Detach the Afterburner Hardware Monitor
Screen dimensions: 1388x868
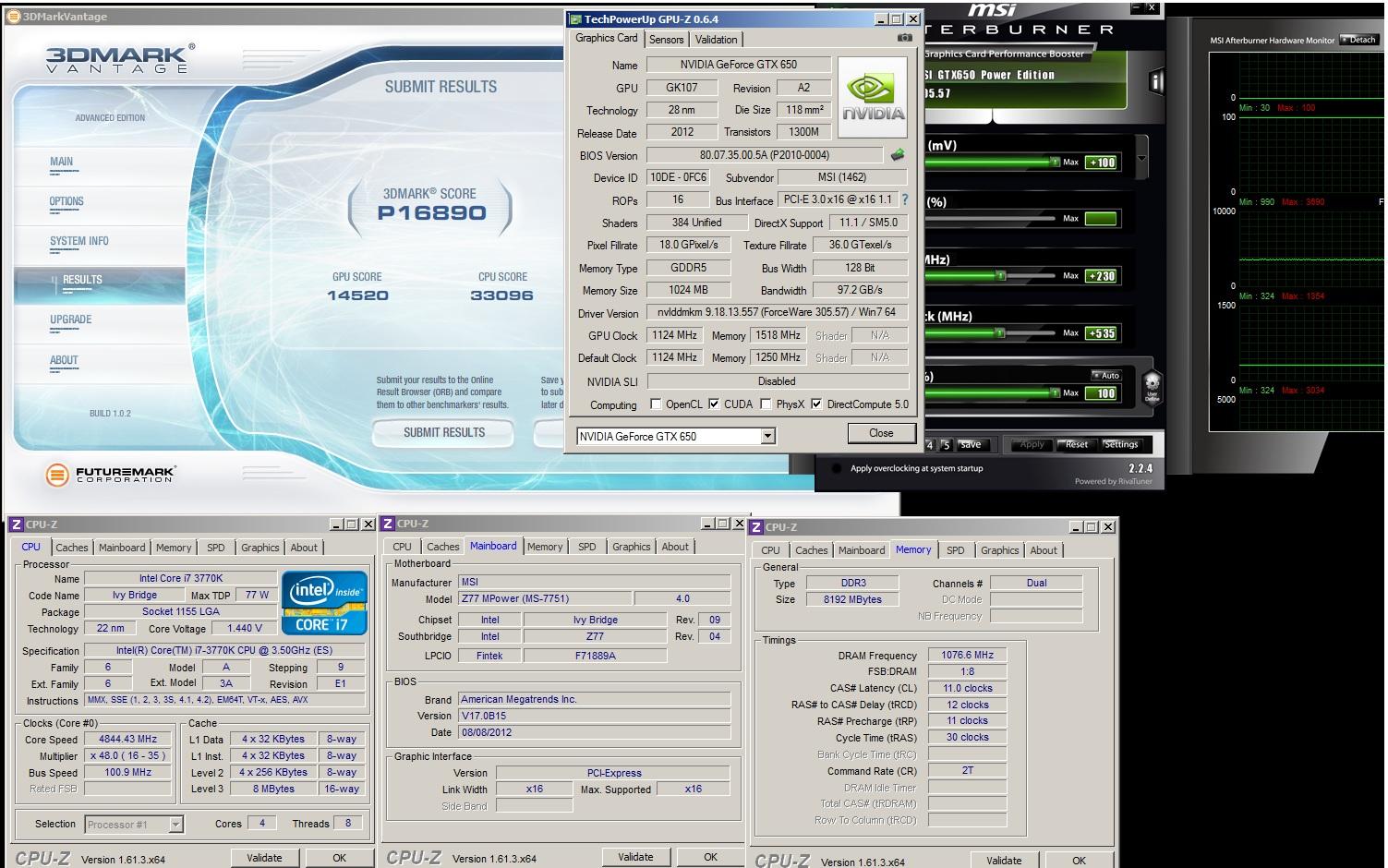tap(1358, 40)
